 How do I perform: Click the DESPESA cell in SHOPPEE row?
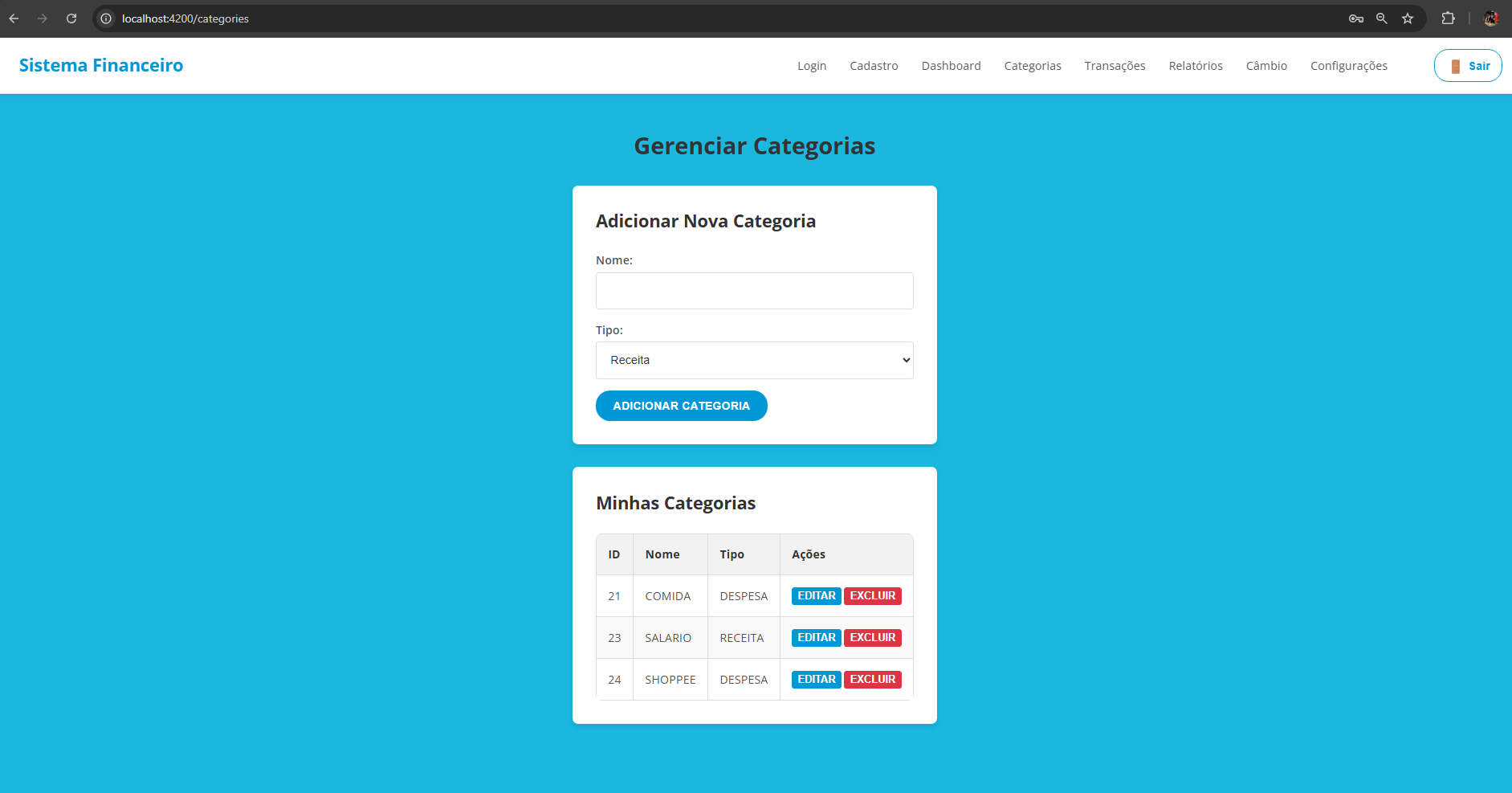(744, 680)
